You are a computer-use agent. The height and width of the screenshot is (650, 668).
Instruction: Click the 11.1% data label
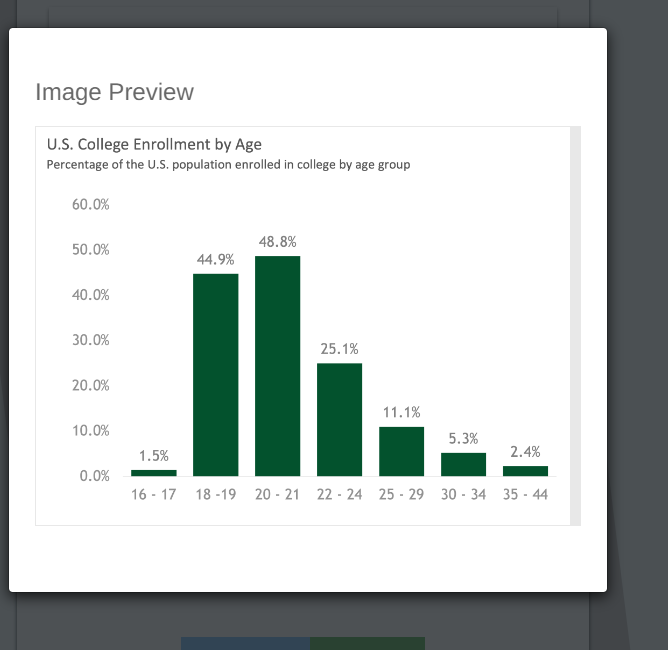(401, 412)
